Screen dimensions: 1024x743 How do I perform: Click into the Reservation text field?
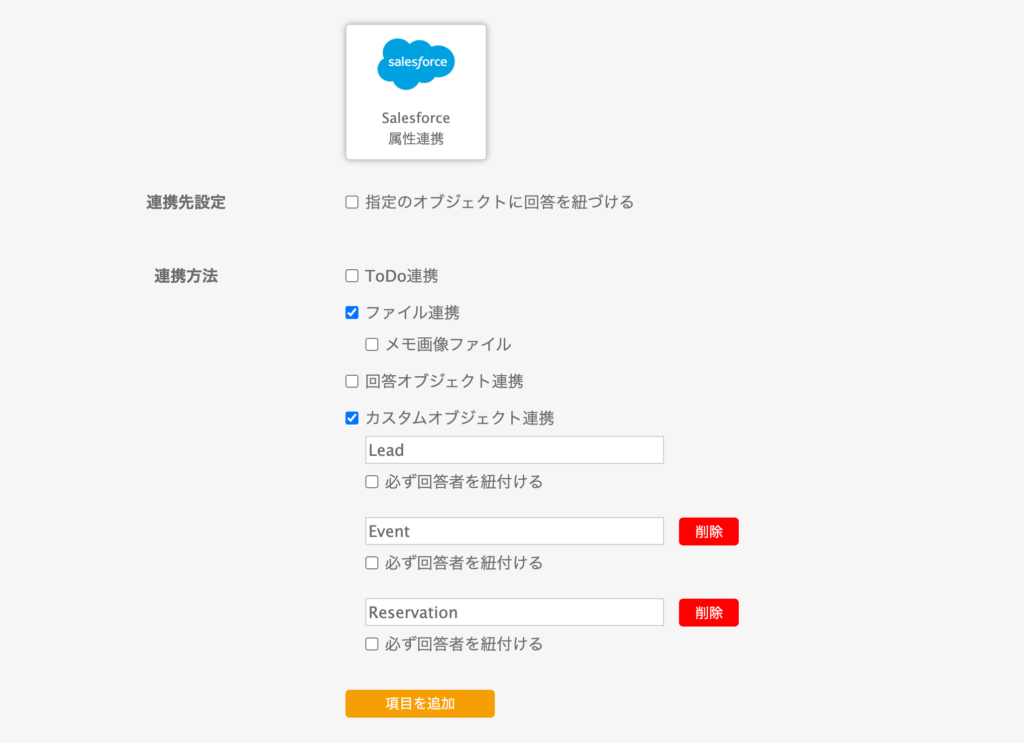tap(514, 612)
